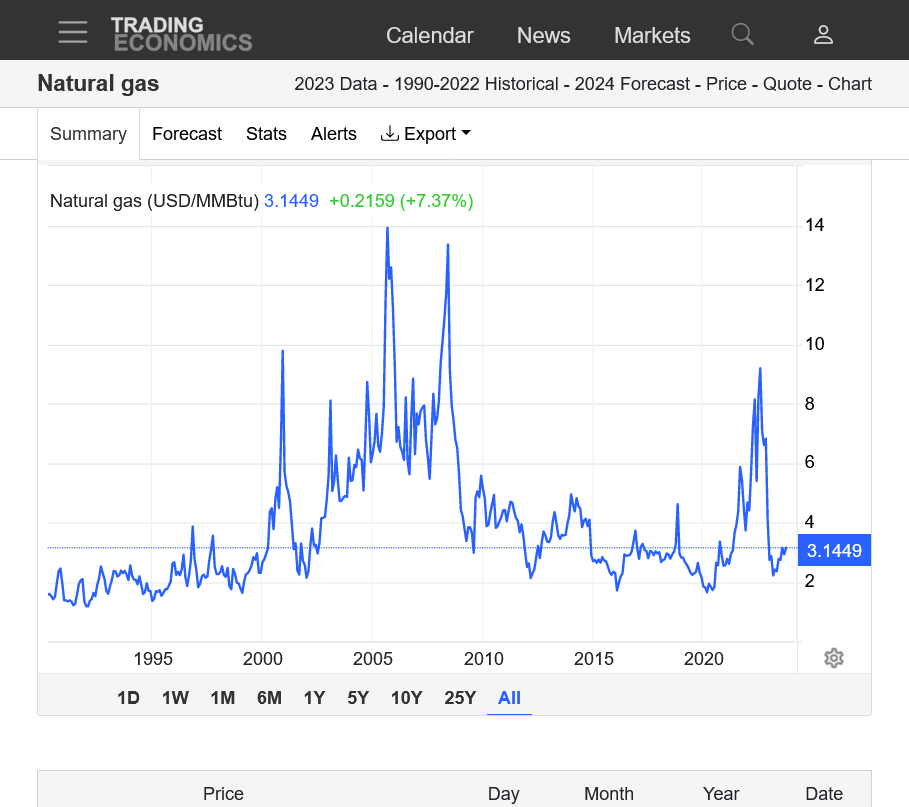
Task: Navigate to Markets page
Action: point(652,35)
